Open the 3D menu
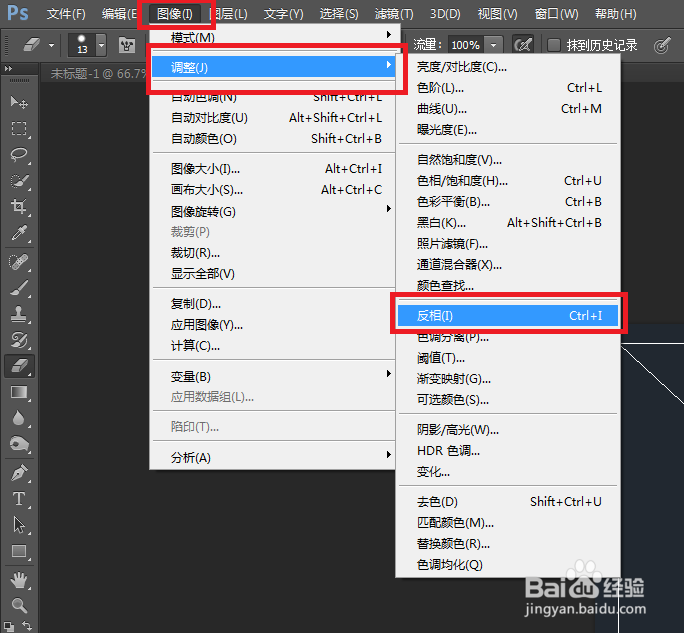The width and height of the screenshot is (684, 633). click(445, 14)
